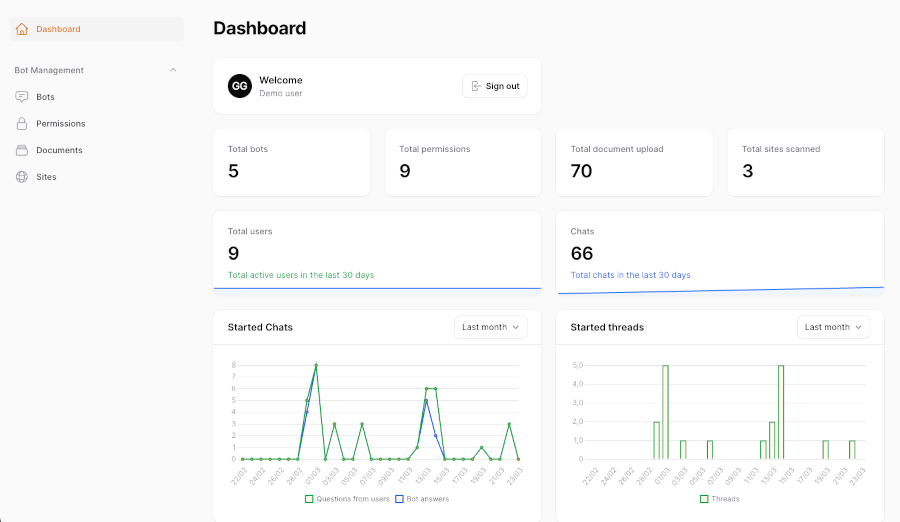This screenshot has height=522, width=900.
Task: Open the Permissions menu item
Action: point(60,124)
